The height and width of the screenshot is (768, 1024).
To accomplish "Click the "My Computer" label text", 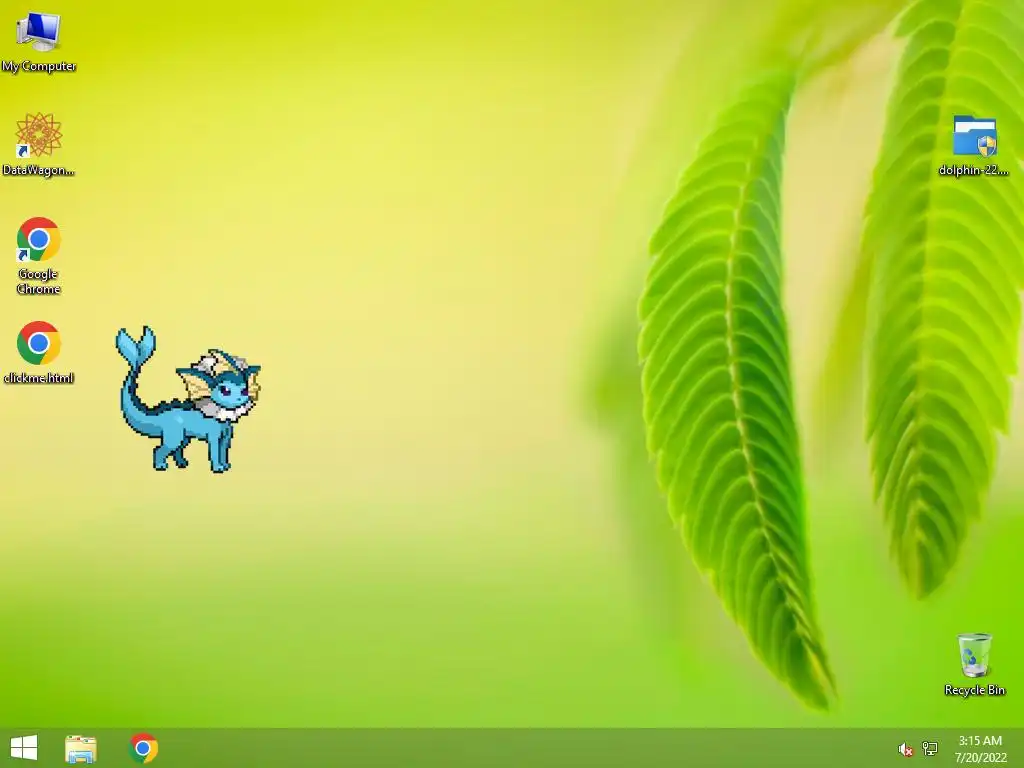I will [39, 66].
